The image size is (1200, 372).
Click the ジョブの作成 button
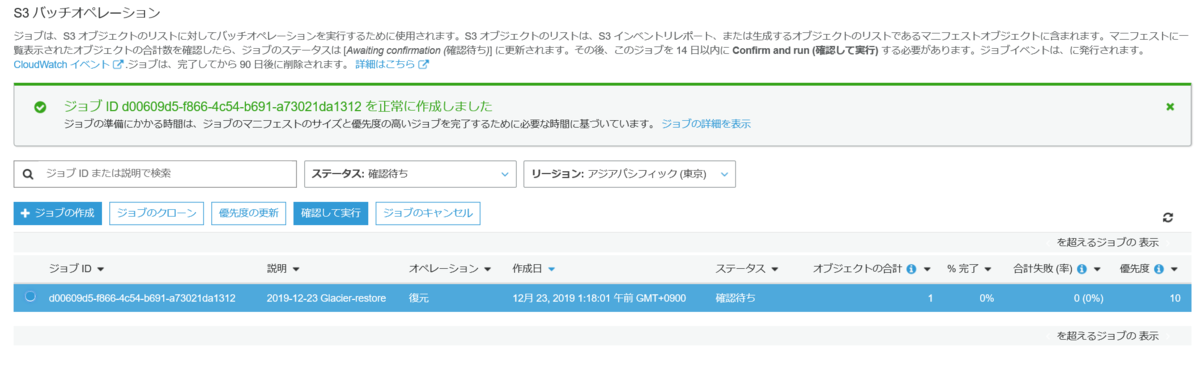point(58,213)
